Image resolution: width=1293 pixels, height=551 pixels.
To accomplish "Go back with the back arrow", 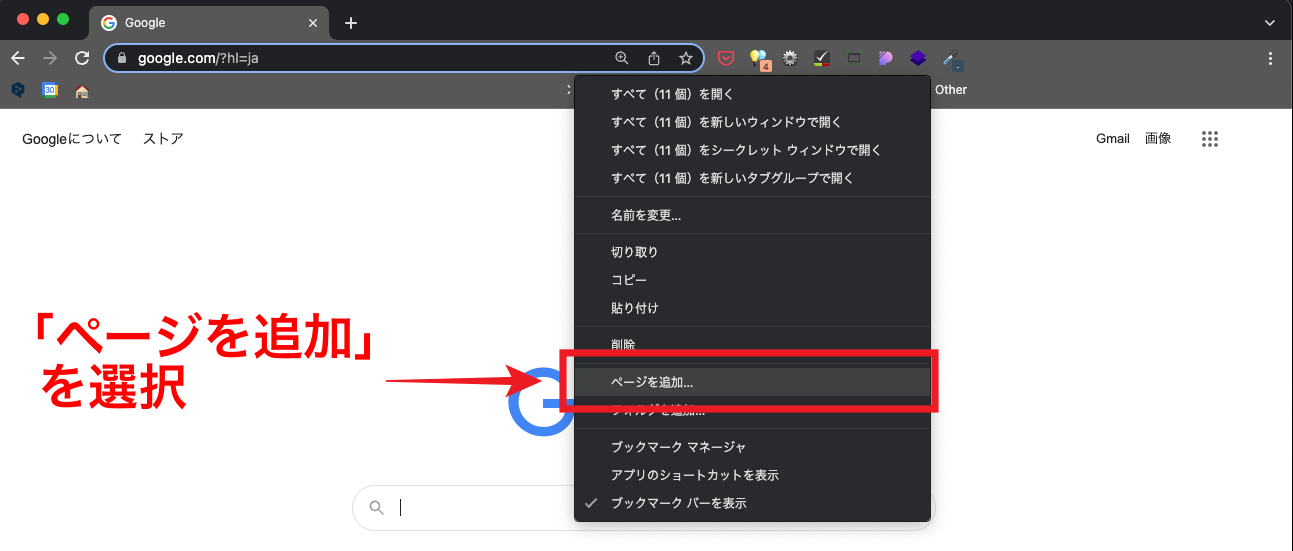I will pyautogui.click(x=18, y=58).
